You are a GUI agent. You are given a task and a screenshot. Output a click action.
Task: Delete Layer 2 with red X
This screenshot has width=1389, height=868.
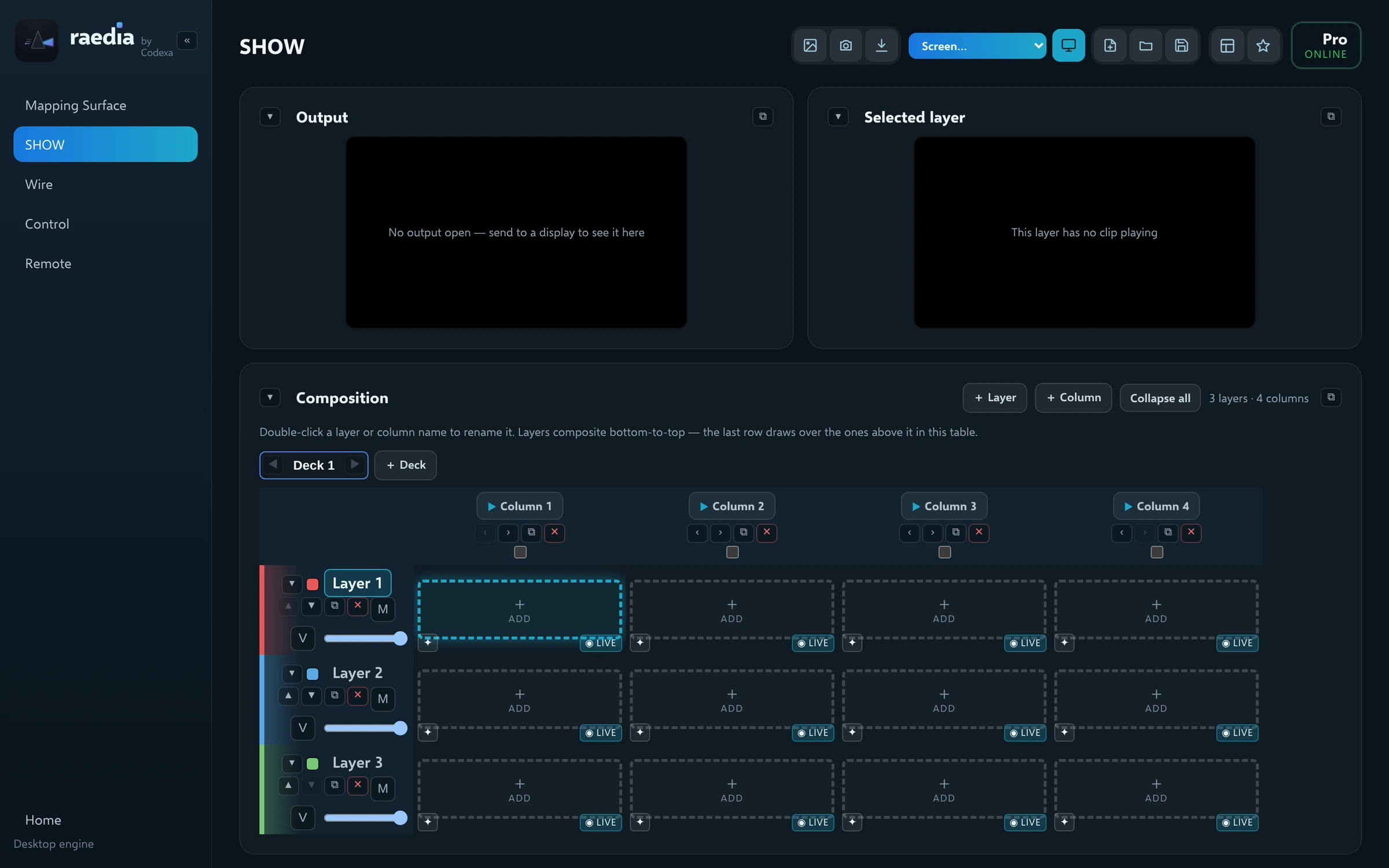358,695
